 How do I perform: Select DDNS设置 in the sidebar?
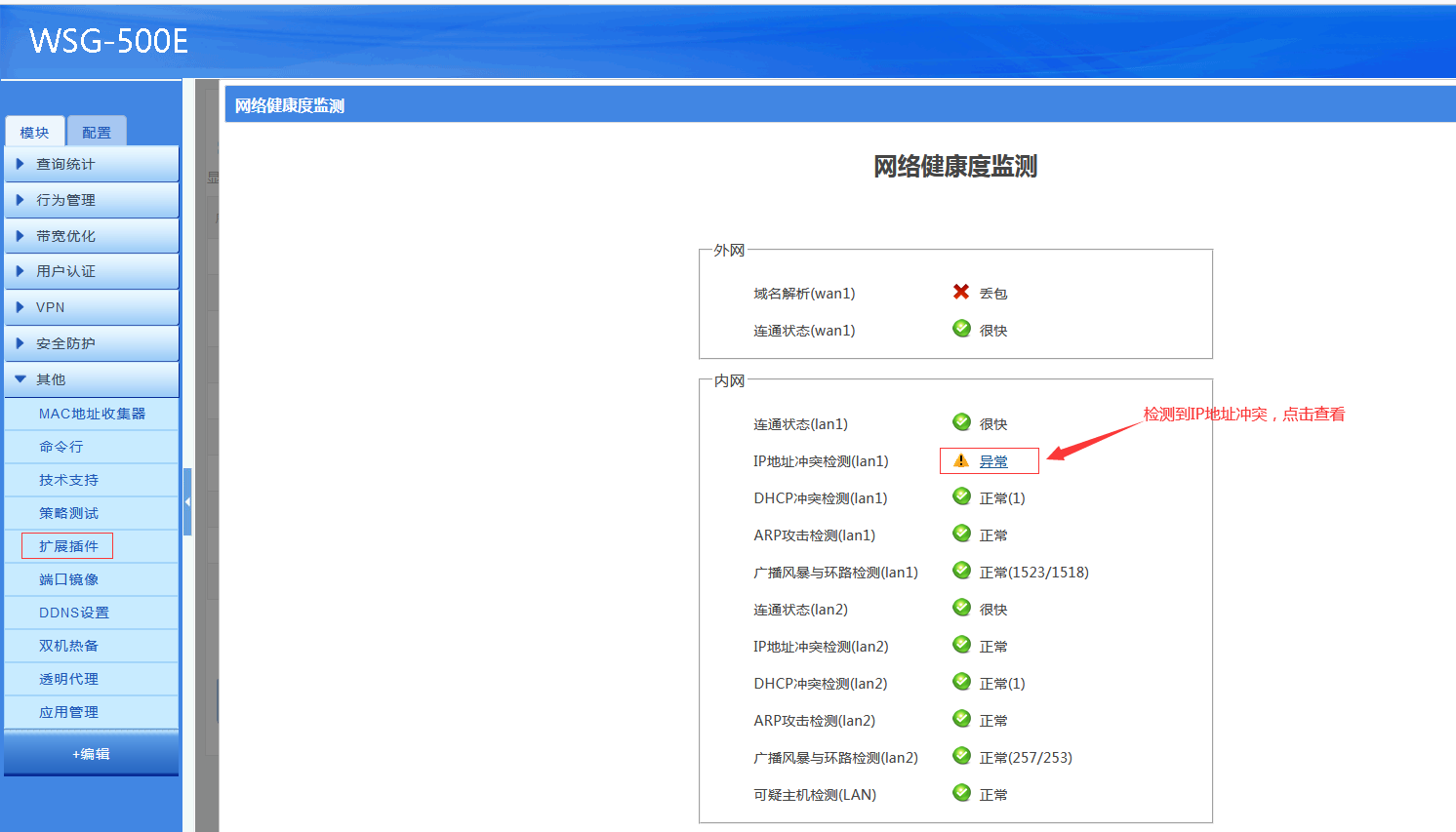coord(74,613)
